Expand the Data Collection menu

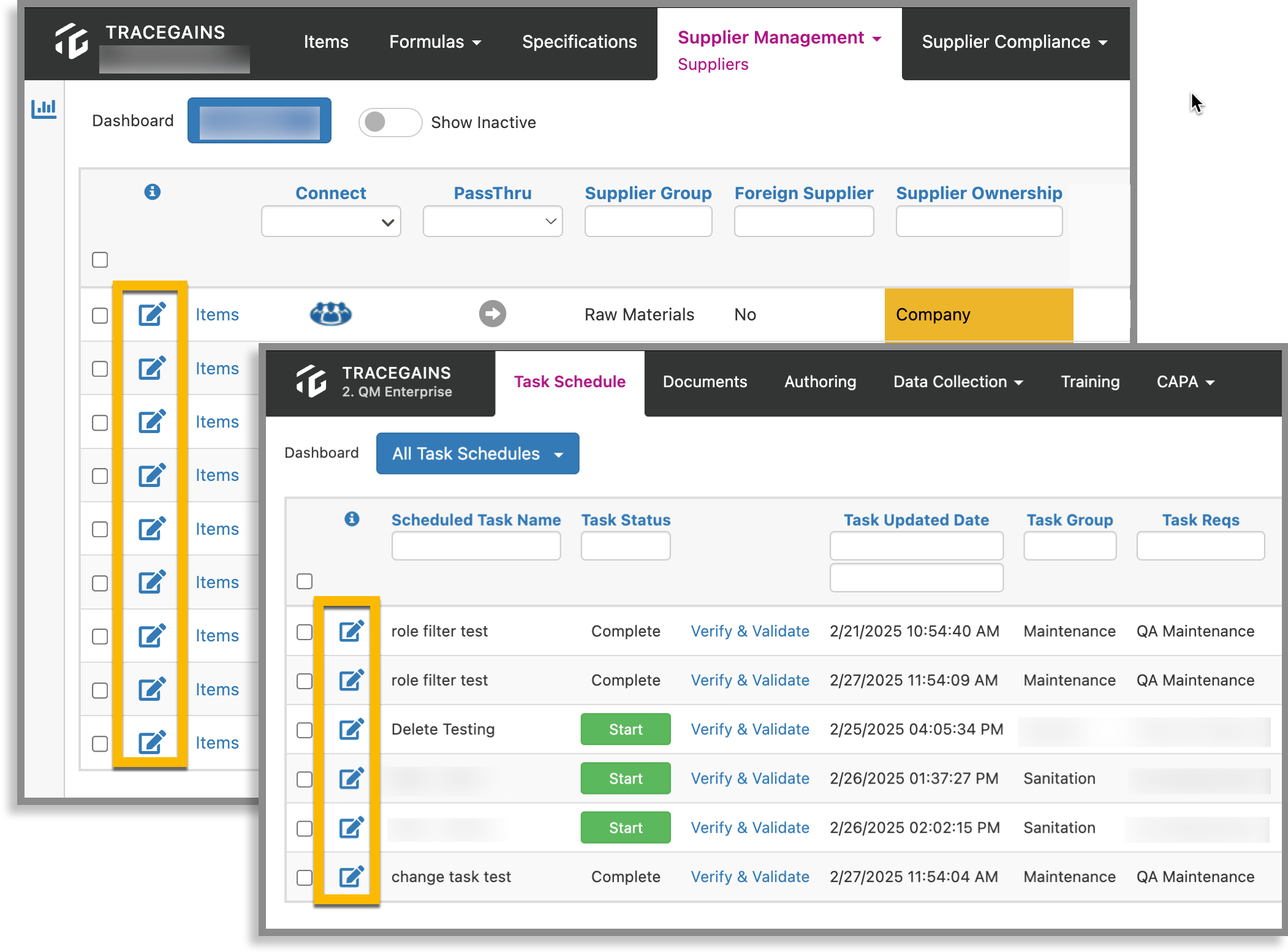point(958,382)
